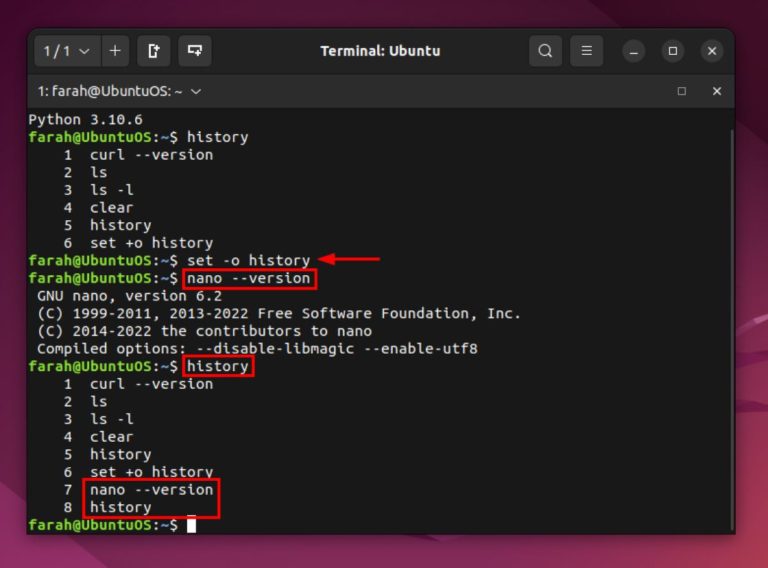Maximize the Terminal: Ubuntu window
Image resolution: width=768 pixels, height=568 pixels.
pyautogui.click(x=673, y=51)
